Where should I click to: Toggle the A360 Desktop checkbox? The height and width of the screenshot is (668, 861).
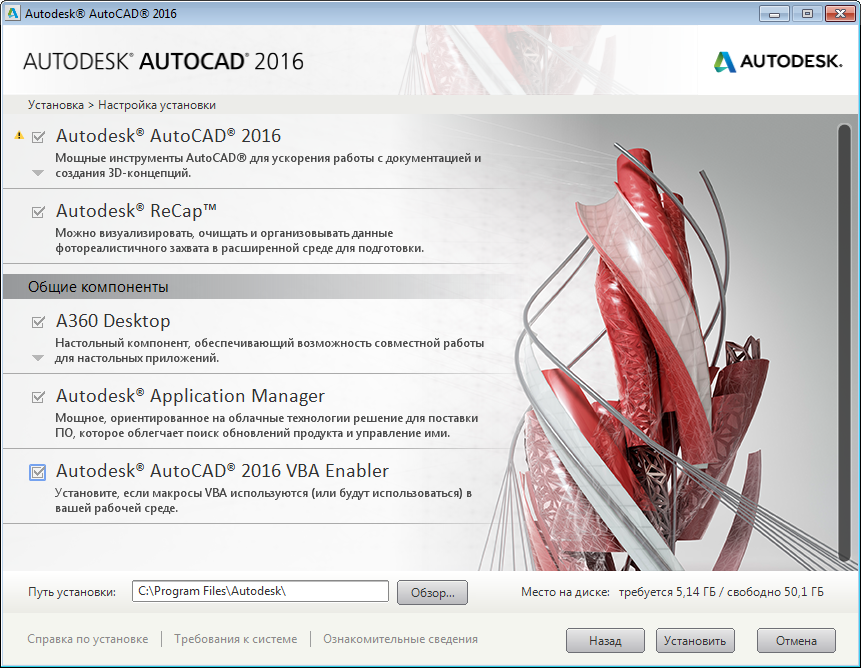[38, 322]
